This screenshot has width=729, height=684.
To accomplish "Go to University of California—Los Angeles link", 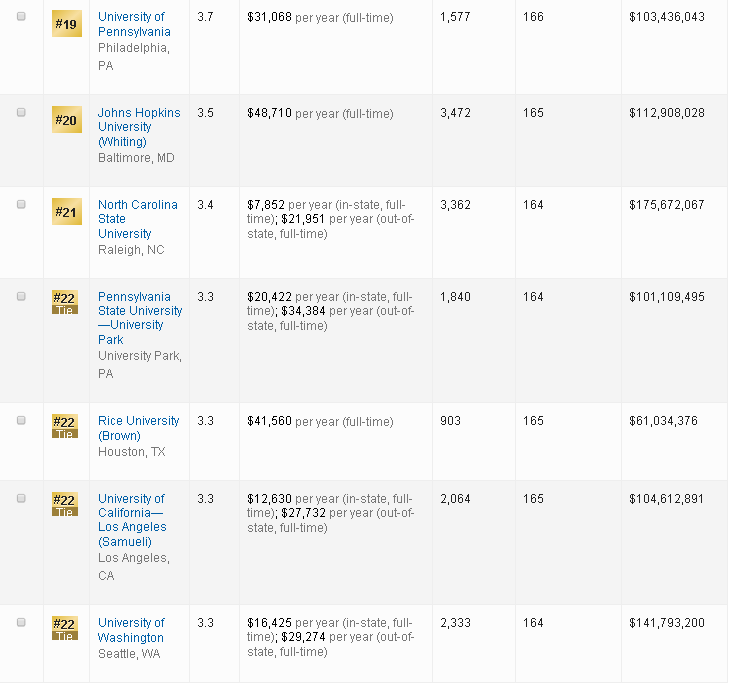I will pos(132,520).
